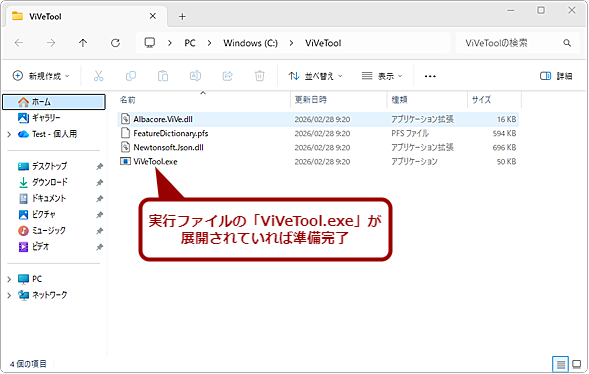Screen dimensions: 589x374
Task: Click Windows (C:) in the breadcrumb
Action: point(250,43)
